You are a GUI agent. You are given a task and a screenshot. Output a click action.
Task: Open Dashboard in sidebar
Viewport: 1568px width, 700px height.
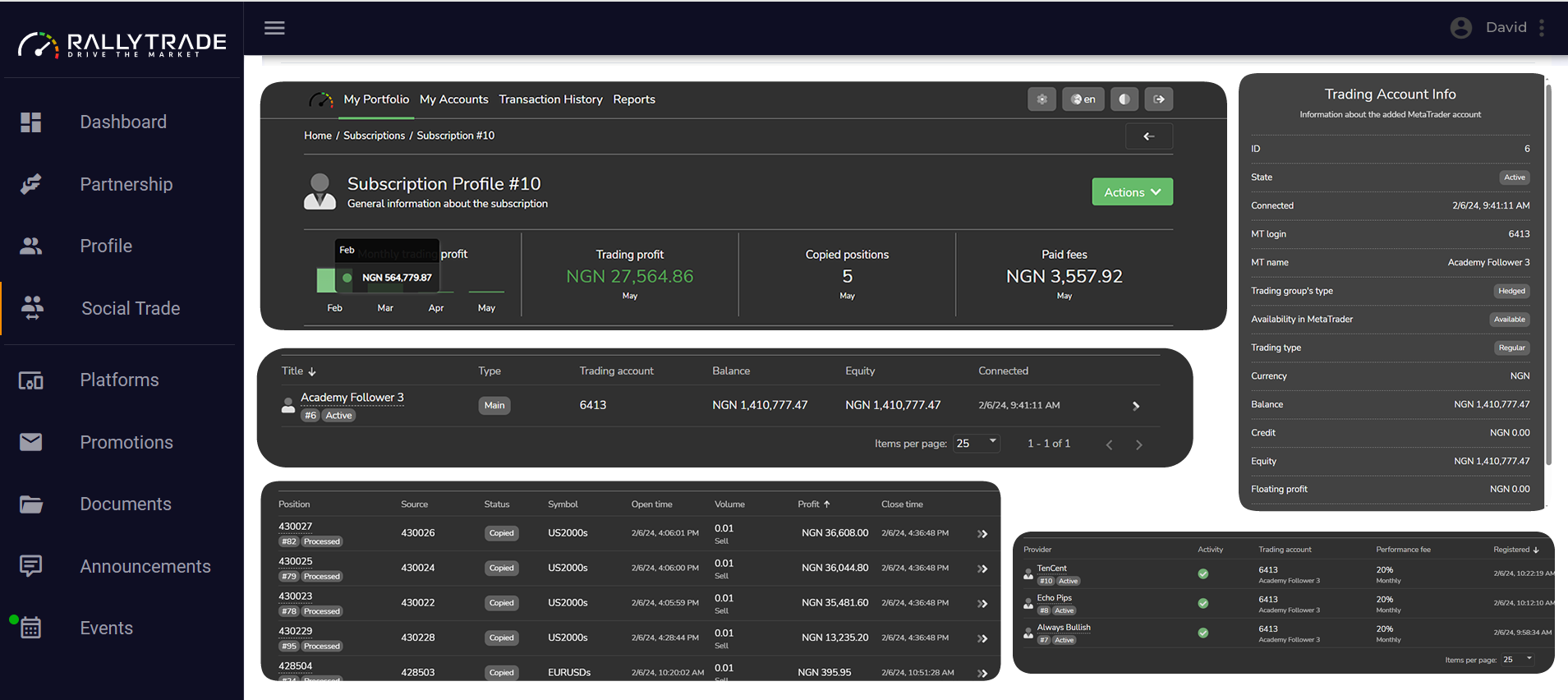click(121, 122)
